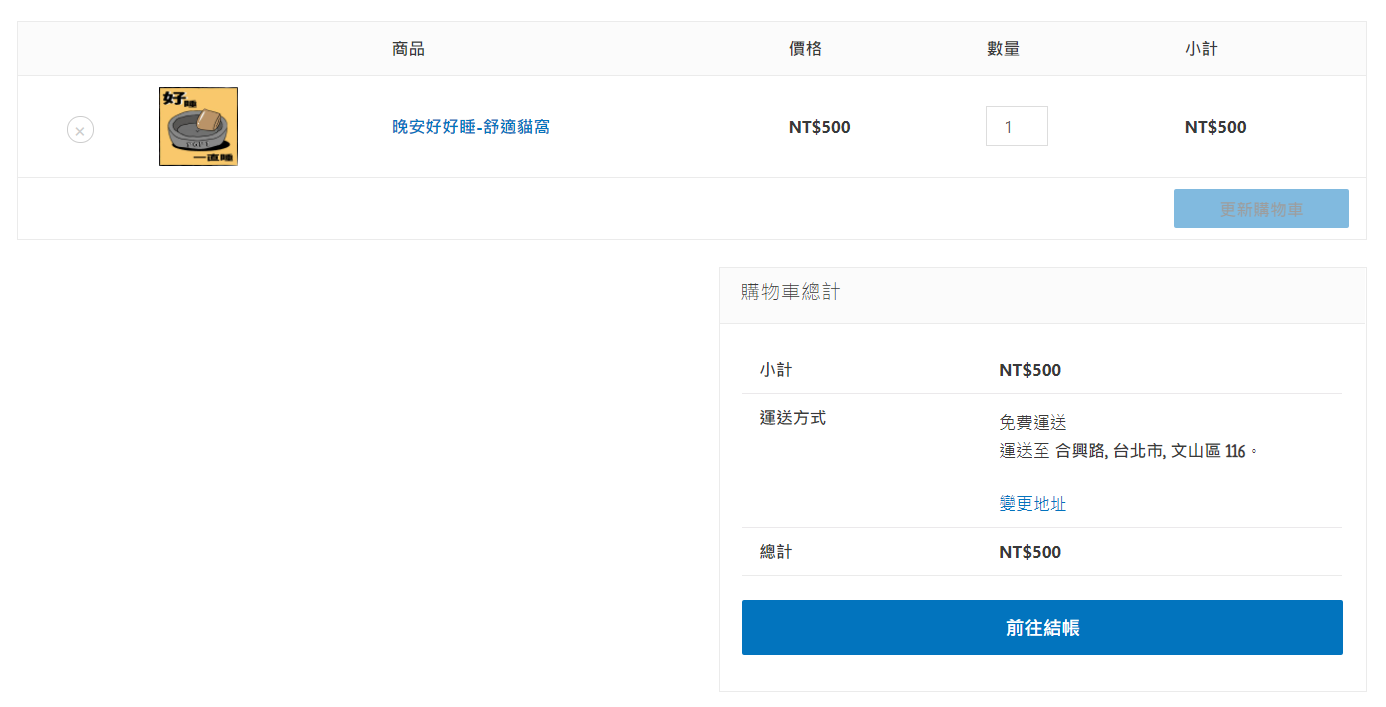1386x707 pixels.
Task: Select the unit price NT$500 in 價格 column
Action: (x=819, y=127)
